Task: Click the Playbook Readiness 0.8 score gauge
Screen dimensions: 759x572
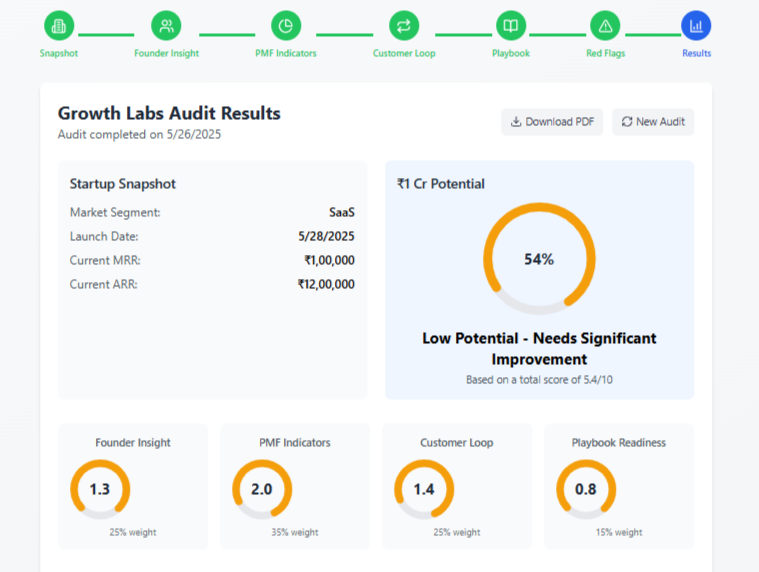Action: click(x=586, y=489)
